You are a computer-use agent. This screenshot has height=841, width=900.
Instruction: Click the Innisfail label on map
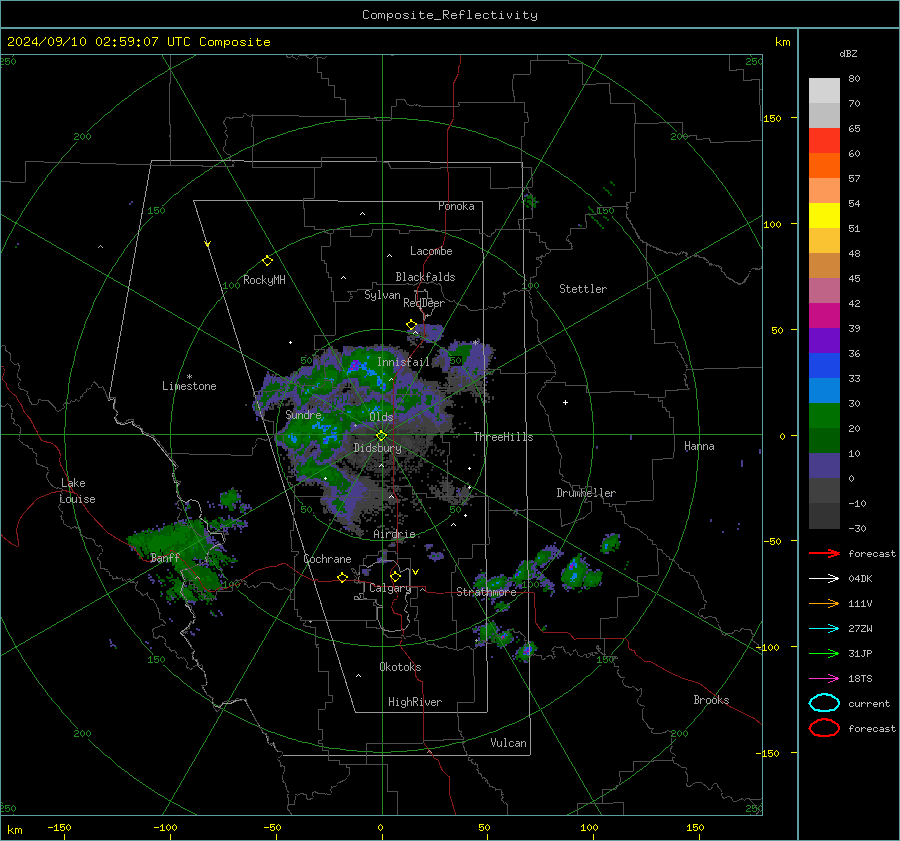tap(403, 362)
